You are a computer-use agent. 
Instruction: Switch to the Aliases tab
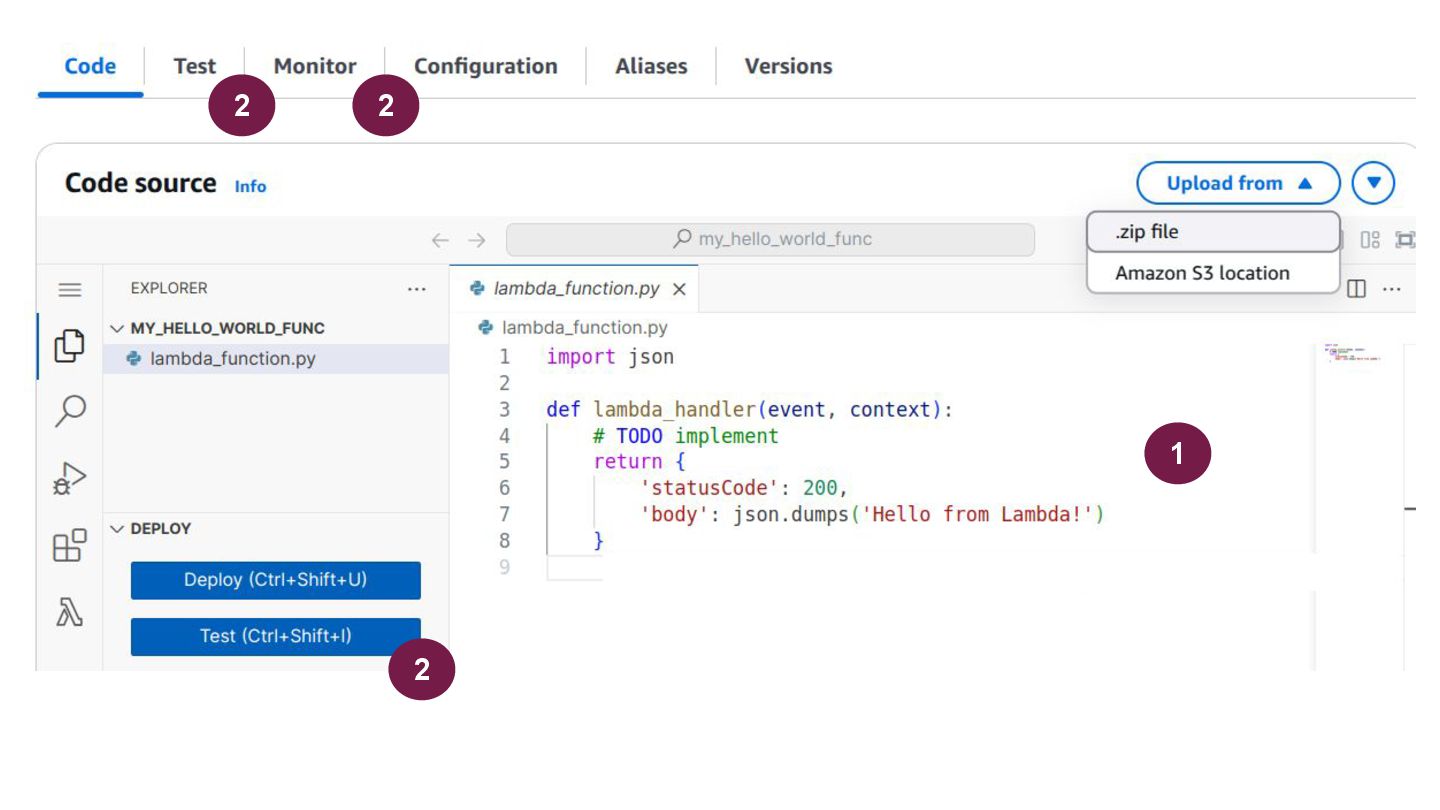(651, 66)
